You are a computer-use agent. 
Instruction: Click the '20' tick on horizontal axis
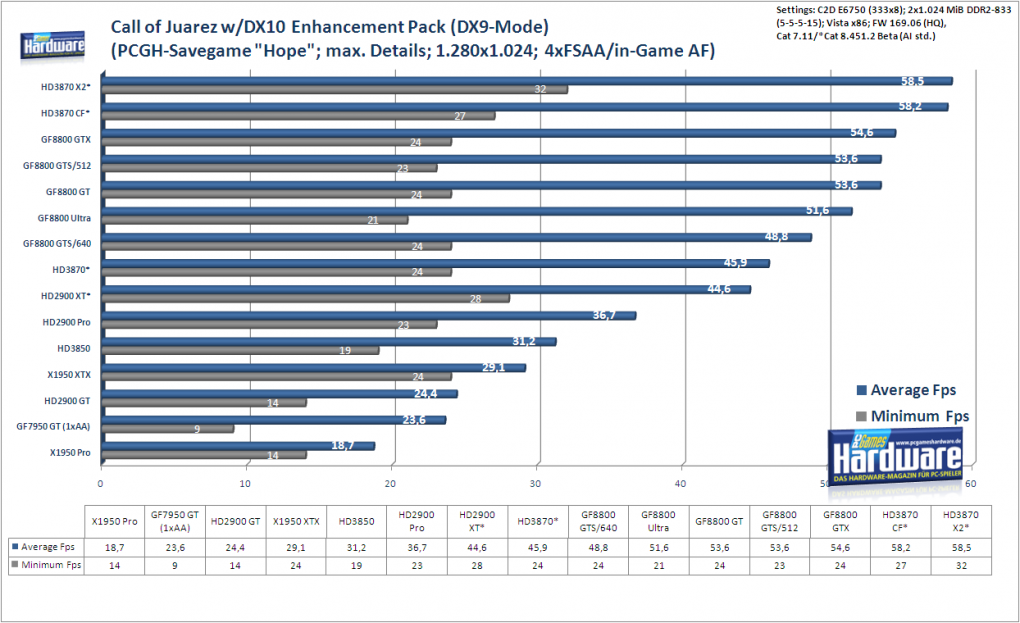(x=390, y=483)
